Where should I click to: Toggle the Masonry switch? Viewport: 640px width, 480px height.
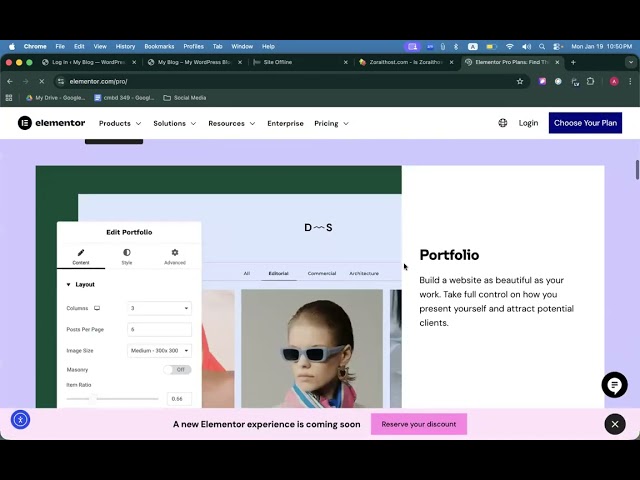tap(177, 370)
